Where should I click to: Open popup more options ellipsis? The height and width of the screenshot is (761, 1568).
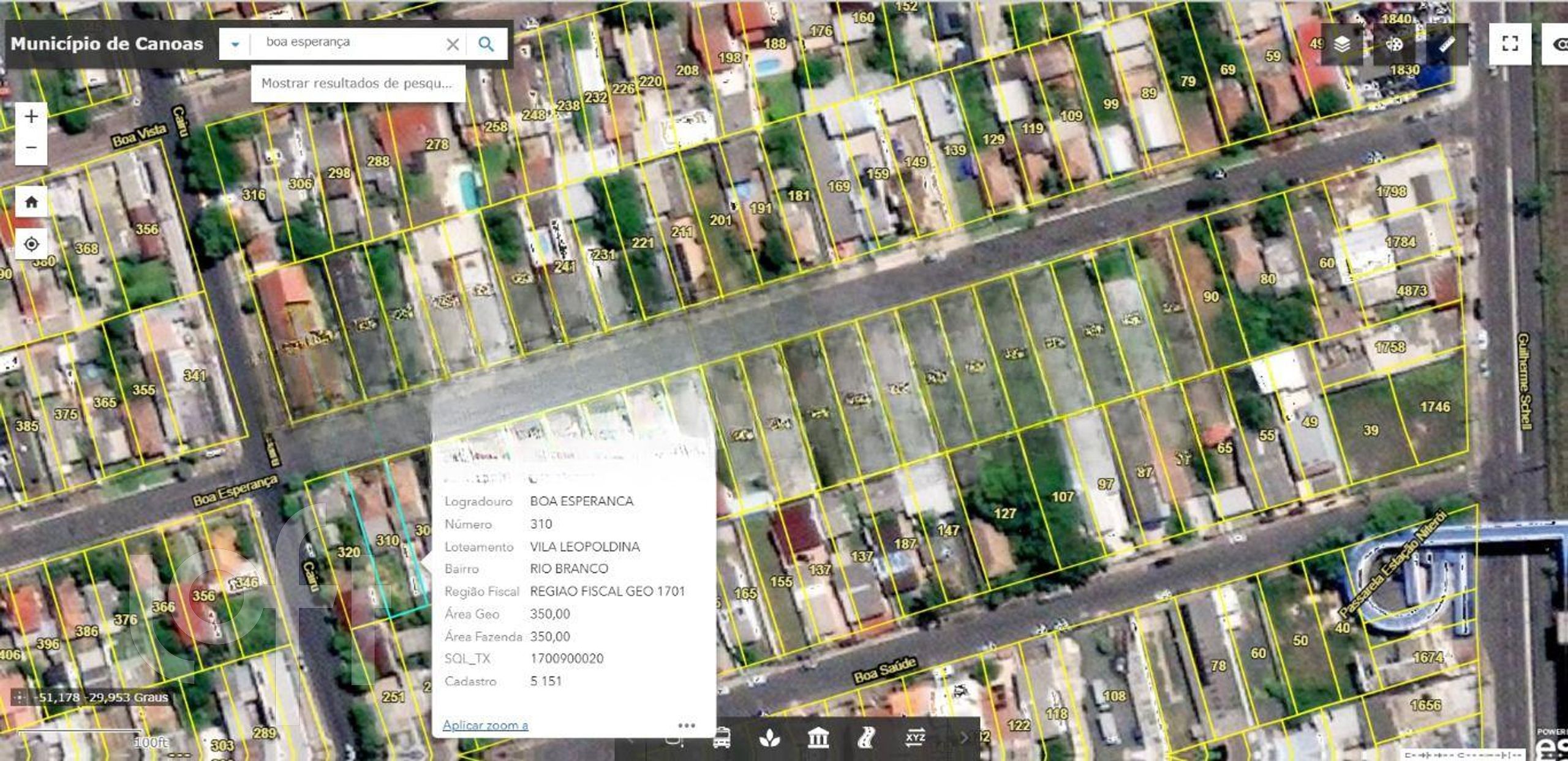tap(687, 725)
